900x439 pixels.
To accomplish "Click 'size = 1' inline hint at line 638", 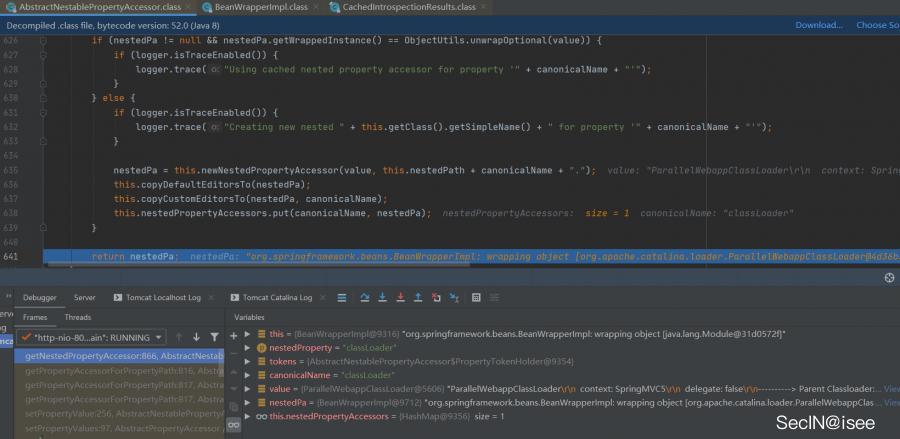I will tap(607, 213).
